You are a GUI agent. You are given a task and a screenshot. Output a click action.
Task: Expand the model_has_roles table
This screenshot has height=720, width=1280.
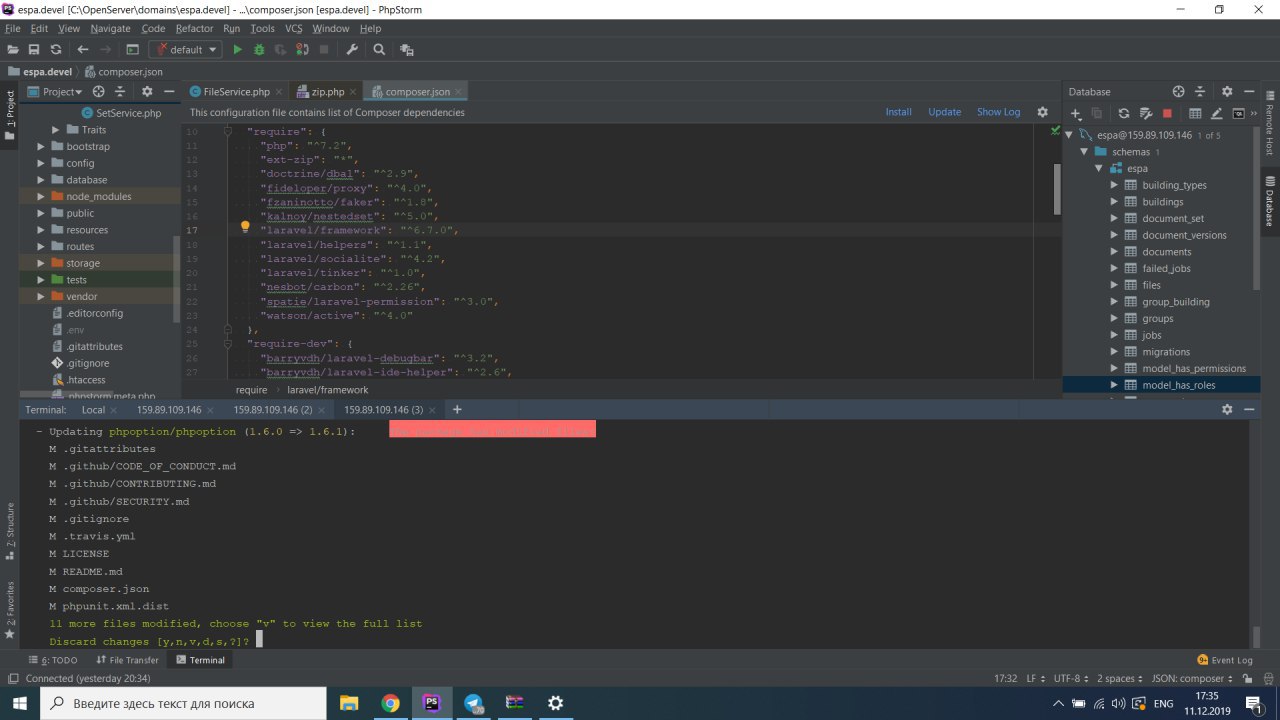coord(1114,385)
